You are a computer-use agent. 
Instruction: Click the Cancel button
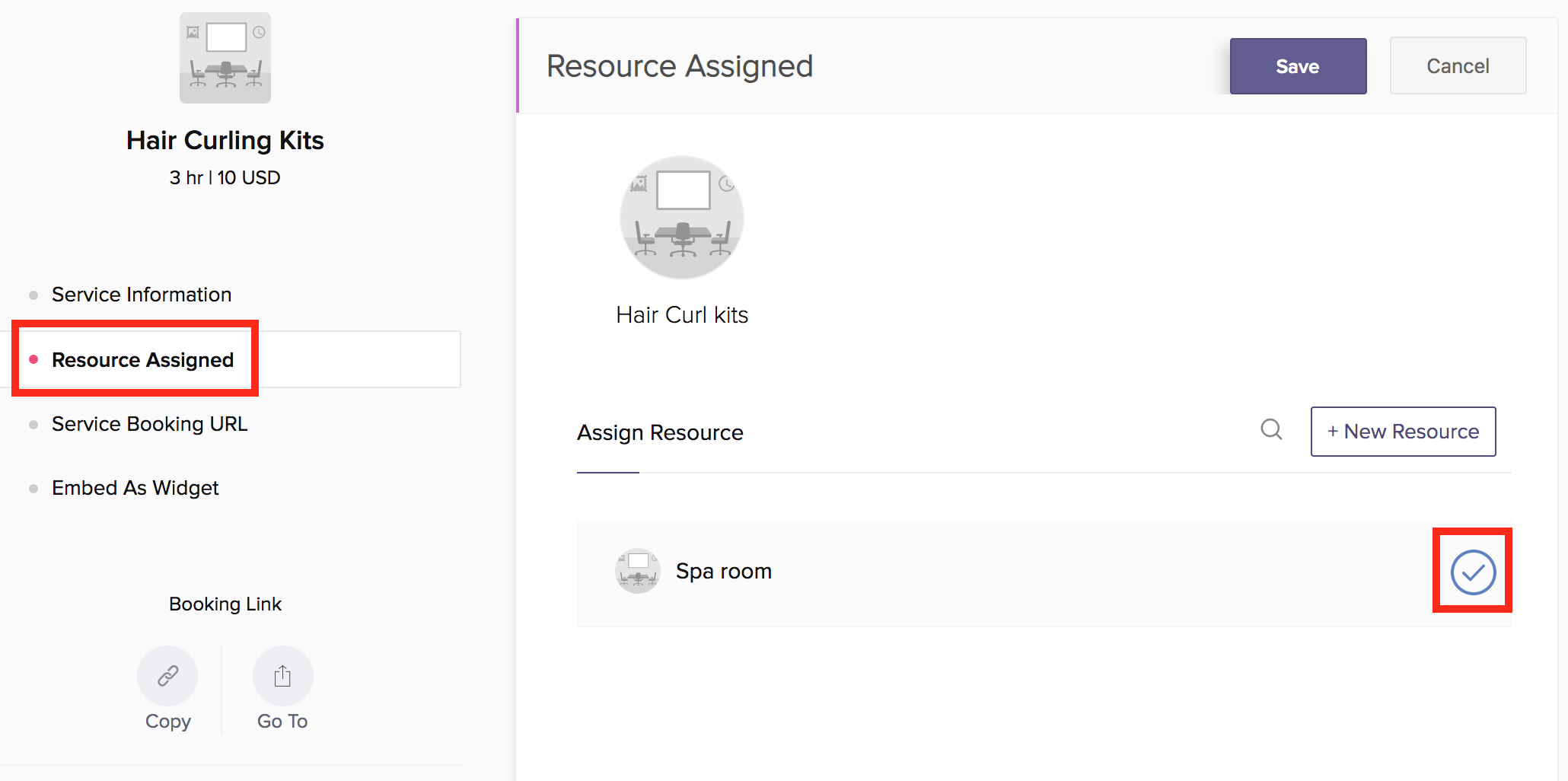[1458, 66]
